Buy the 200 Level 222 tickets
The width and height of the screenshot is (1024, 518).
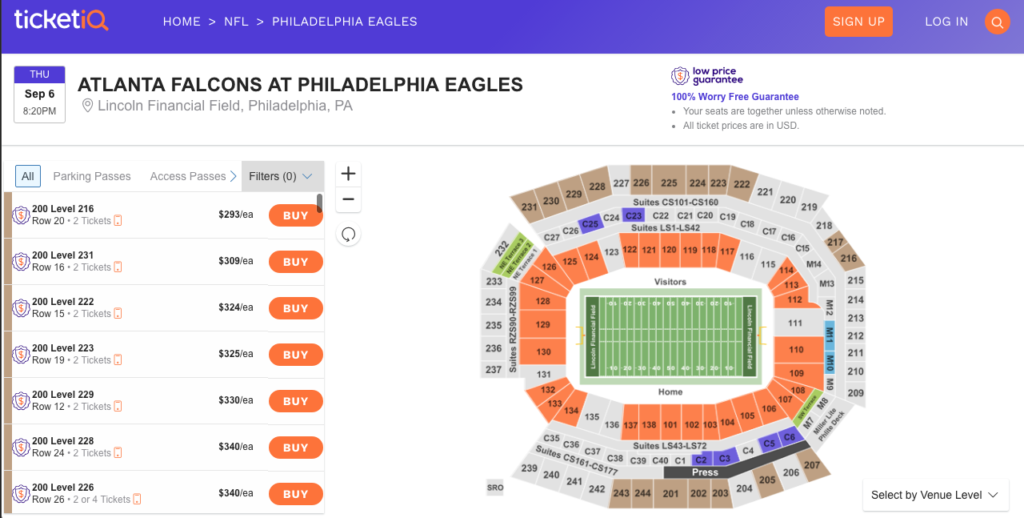tap(295, 308)
